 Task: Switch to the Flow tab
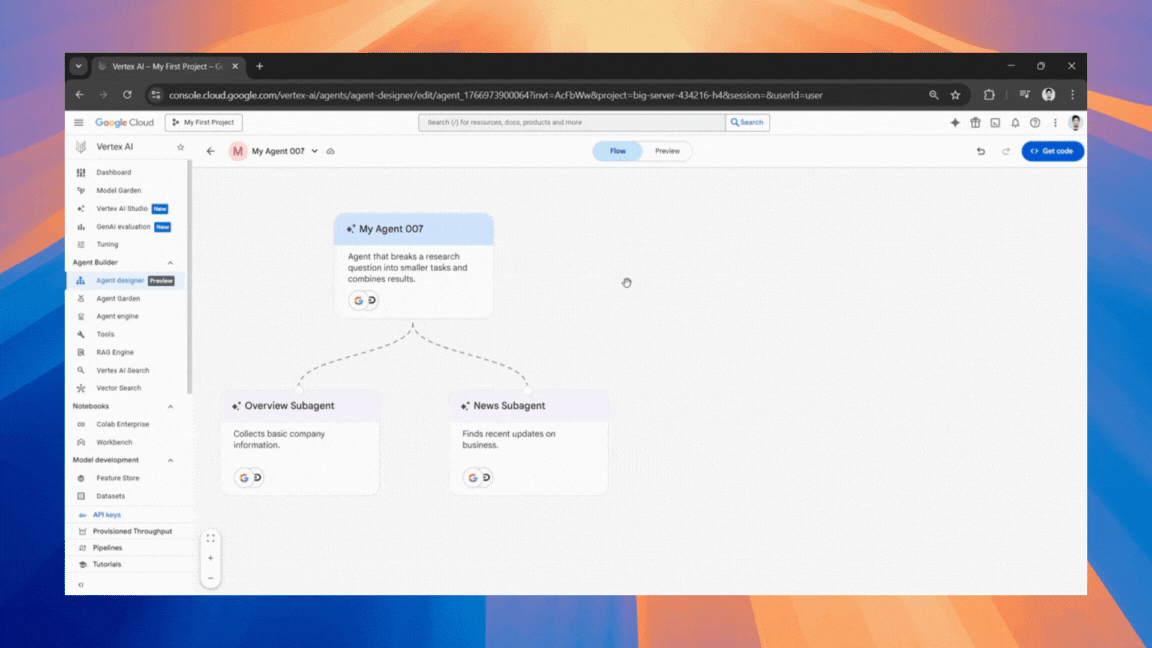[617, 150]
